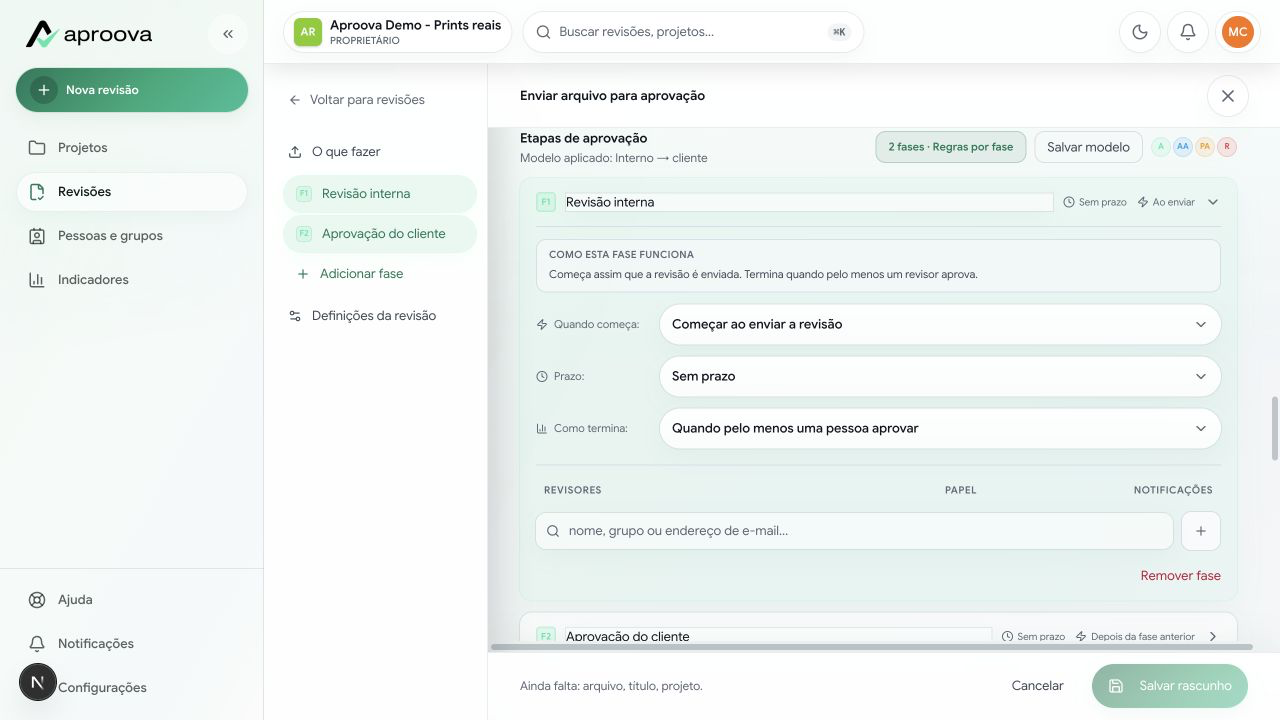Click the aproova logo
The height and width of the screenshot is (720, 1280).
point(89,34)
